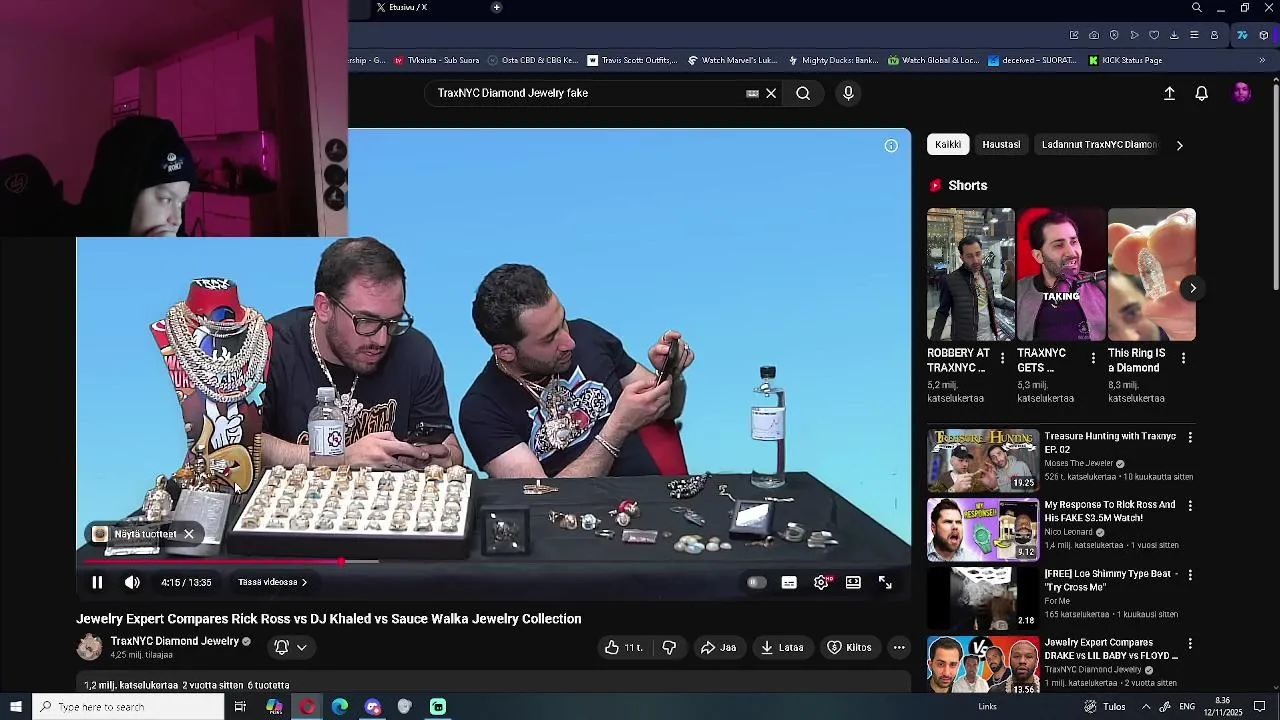The image size is (1280, 720).
Task: Toggle the autoplay switch in player
Action: (756, 582)
